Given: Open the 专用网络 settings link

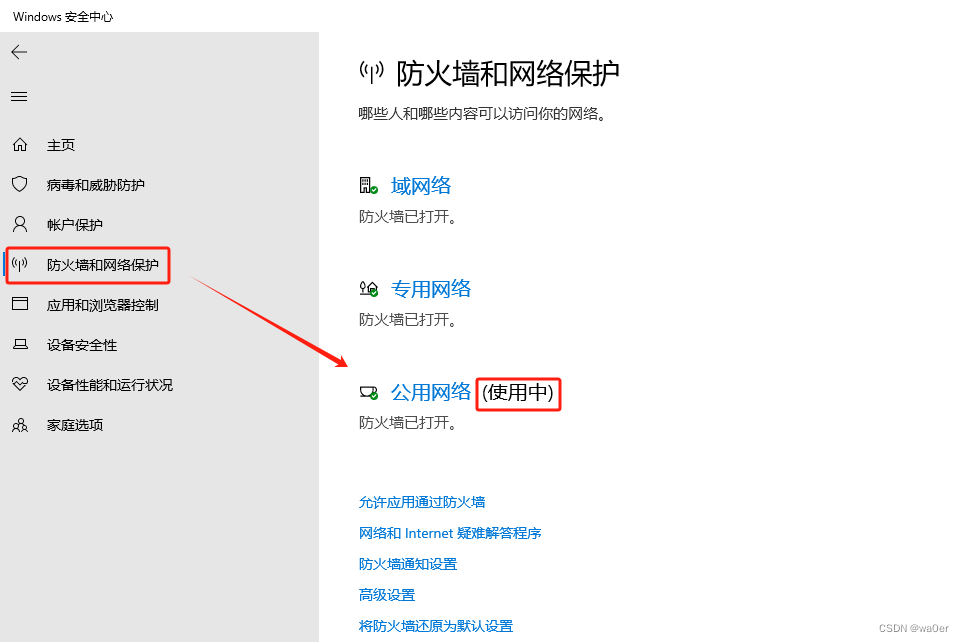Looking at the screenshot, I should click(x=431, y=288).
